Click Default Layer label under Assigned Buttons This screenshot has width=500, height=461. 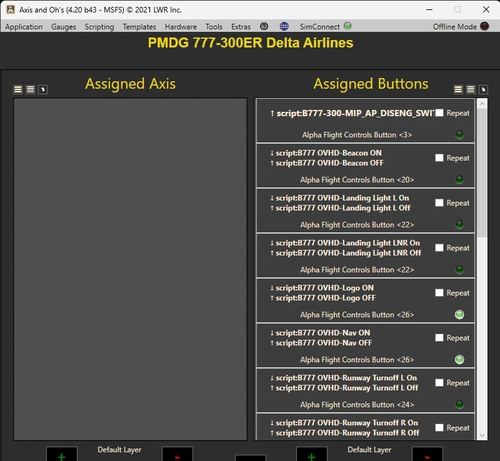click(369, 450)
